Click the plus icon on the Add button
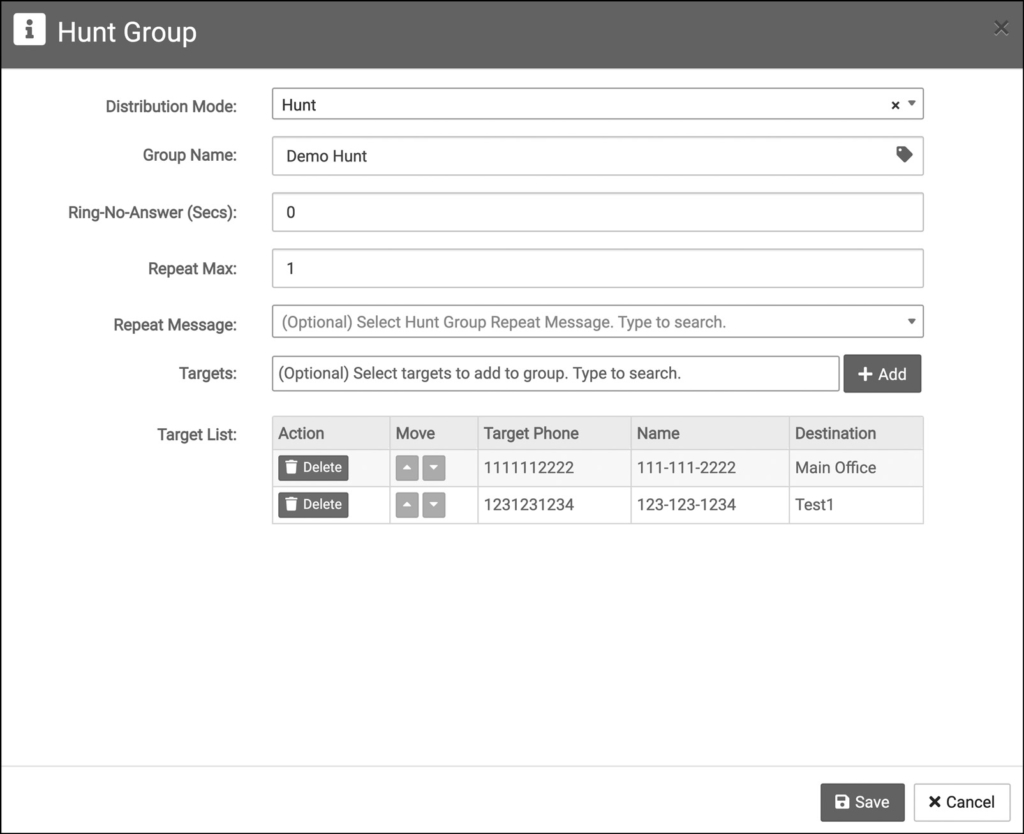This screenshot has width=1024, height=834. tap(867, 373)
